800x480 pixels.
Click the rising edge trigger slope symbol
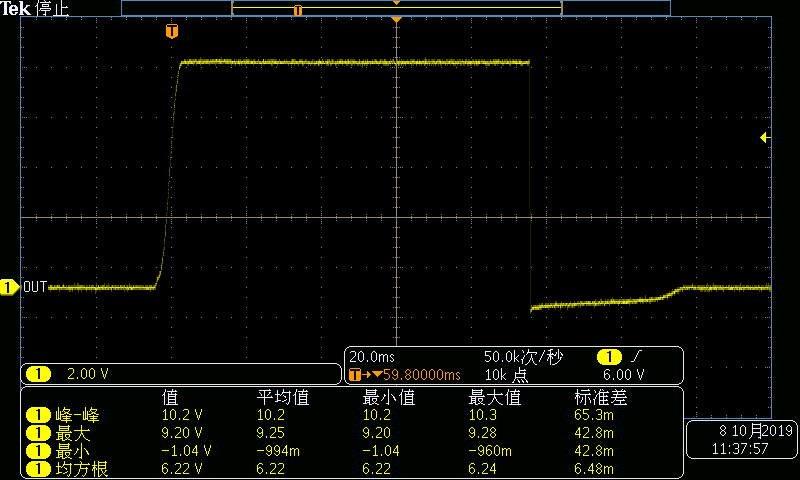[637, 356]
